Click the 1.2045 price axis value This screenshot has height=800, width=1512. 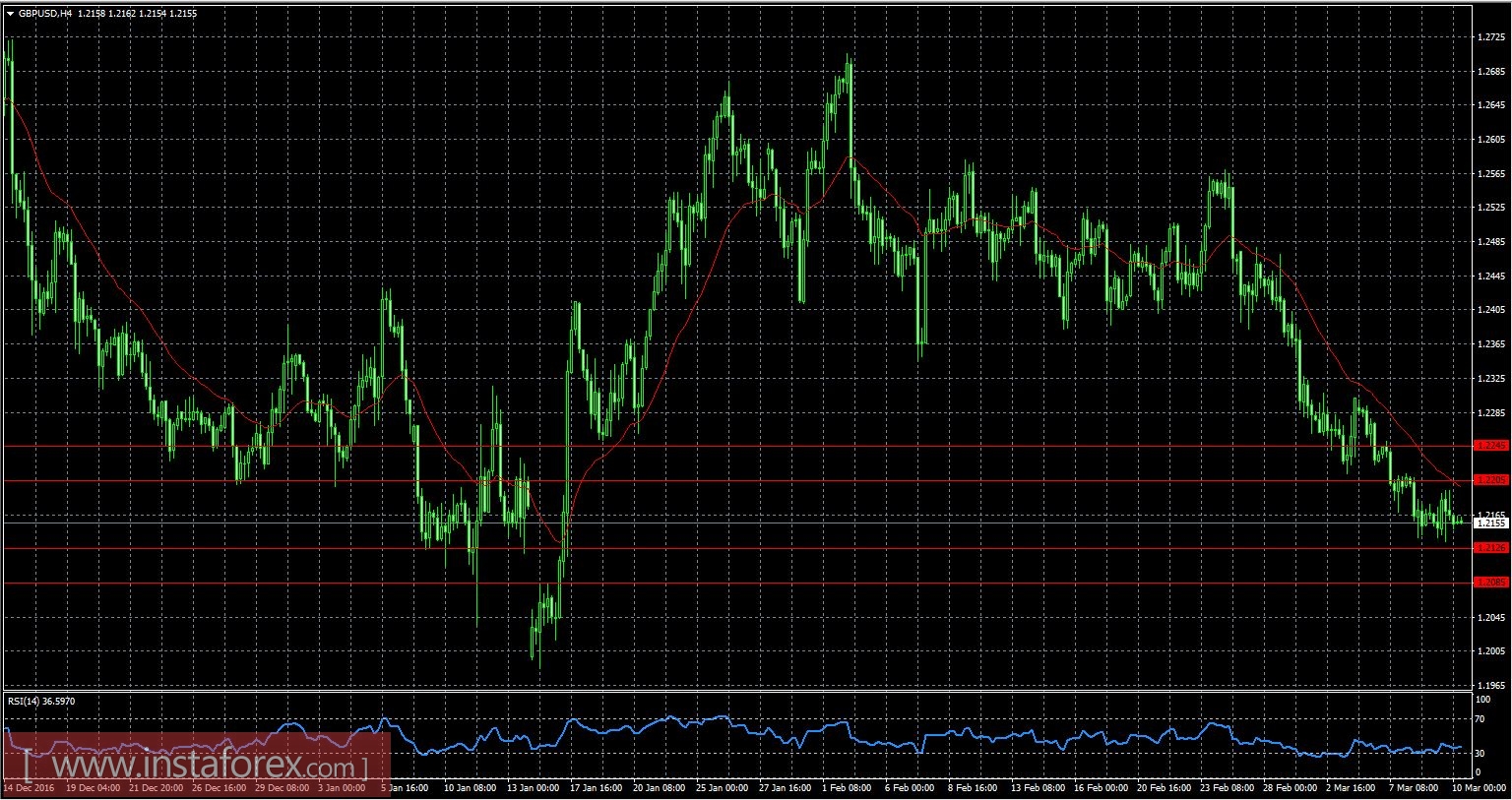[1492, 618]
